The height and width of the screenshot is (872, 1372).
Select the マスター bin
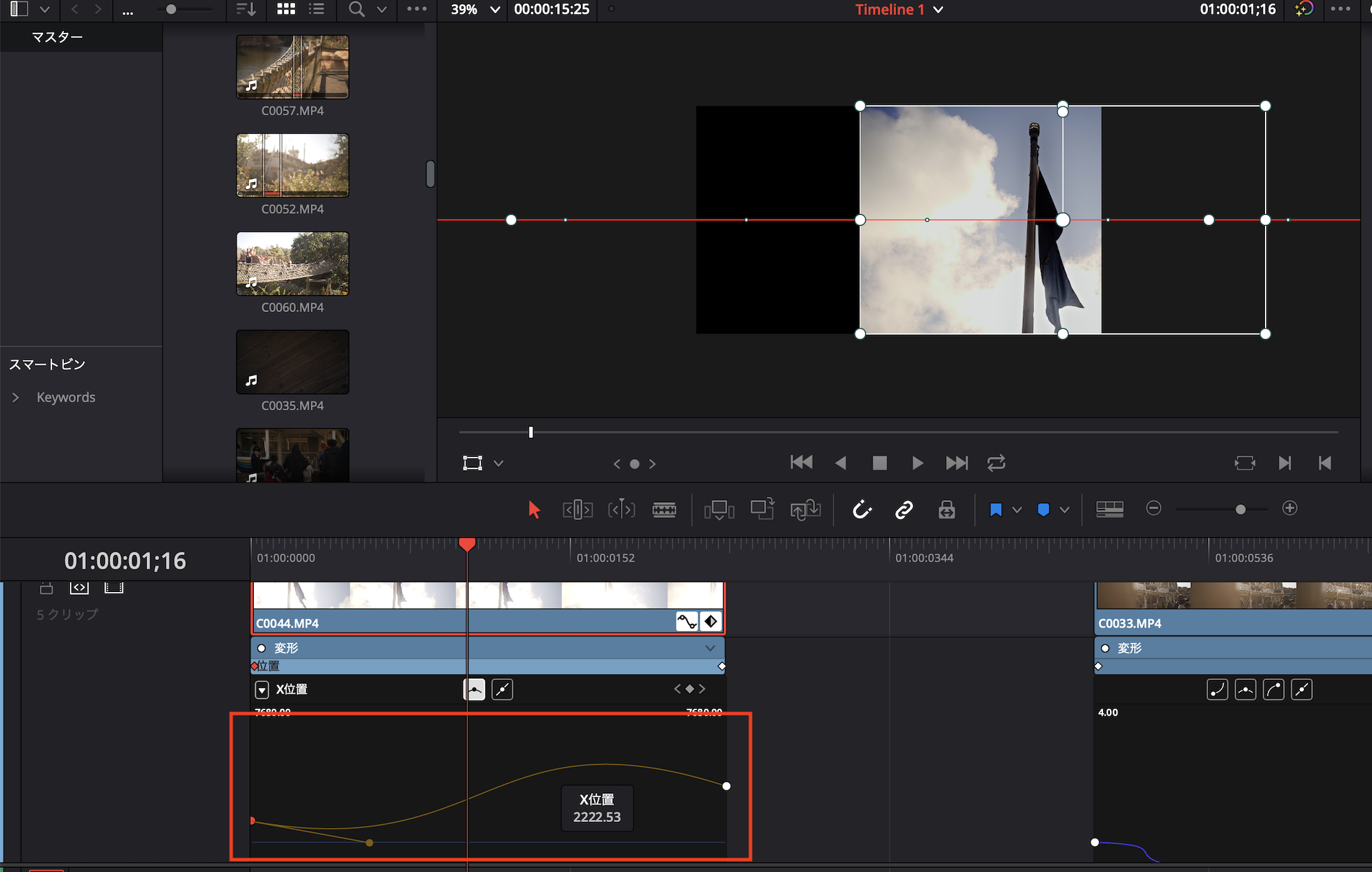click(x=58, y=37)
